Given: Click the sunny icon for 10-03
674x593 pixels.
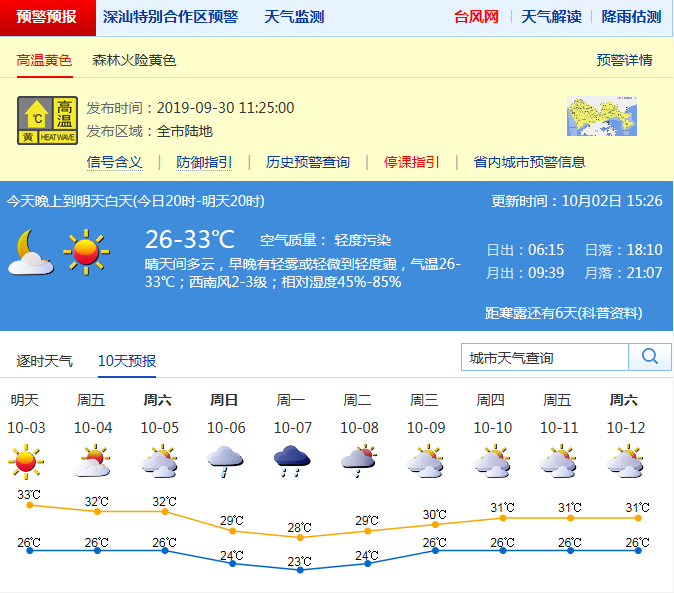Looking at the screenshot, I should (26, 460).
